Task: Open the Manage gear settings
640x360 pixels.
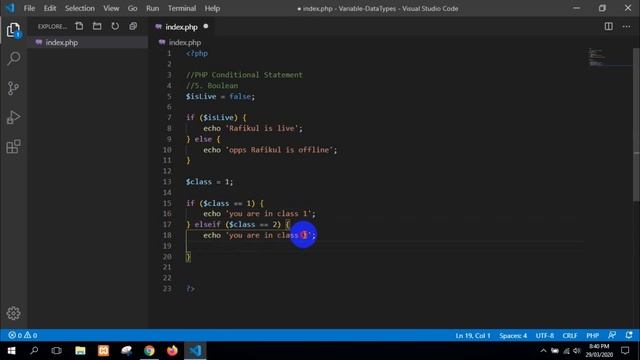Action: pos(13,313)
